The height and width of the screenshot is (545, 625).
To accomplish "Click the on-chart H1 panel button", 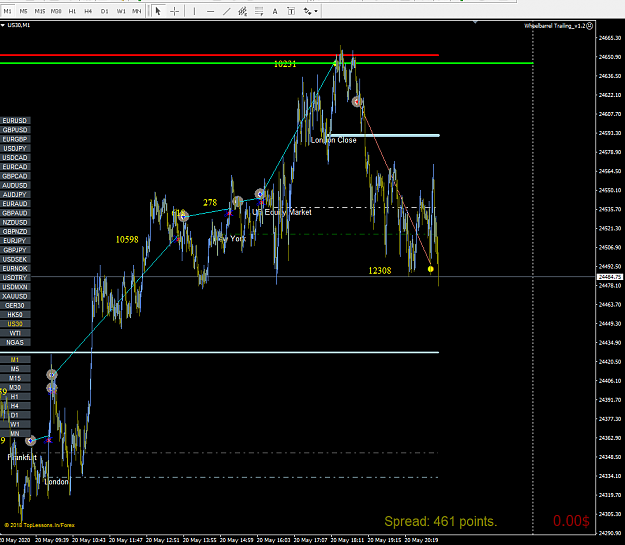I will pyautogui.click(x=15, y=397).
